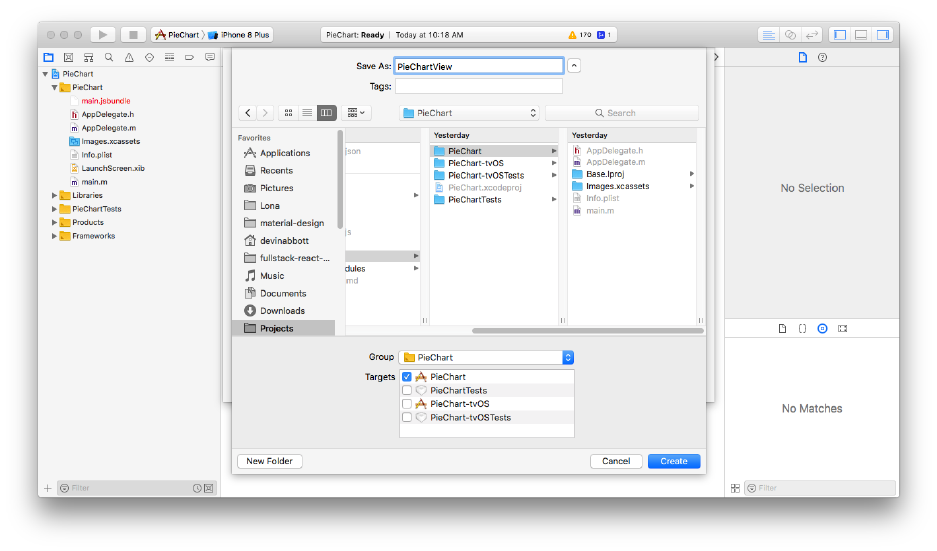
Task: Select the PieChart-tvOS folder in browser
Action: 494,163
